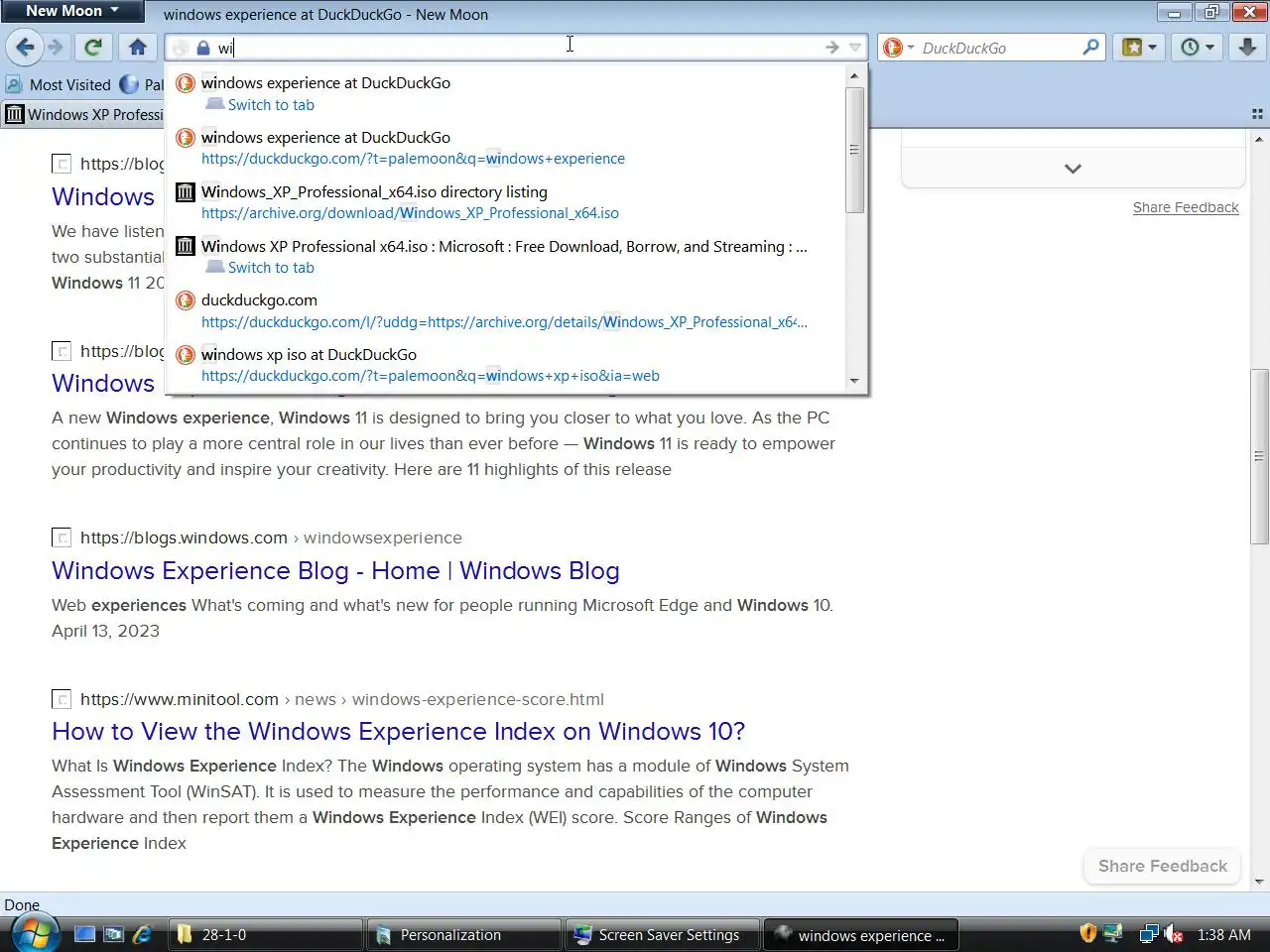
Task: Click minitool.com result favicon
Action: [x=62, y=699]
